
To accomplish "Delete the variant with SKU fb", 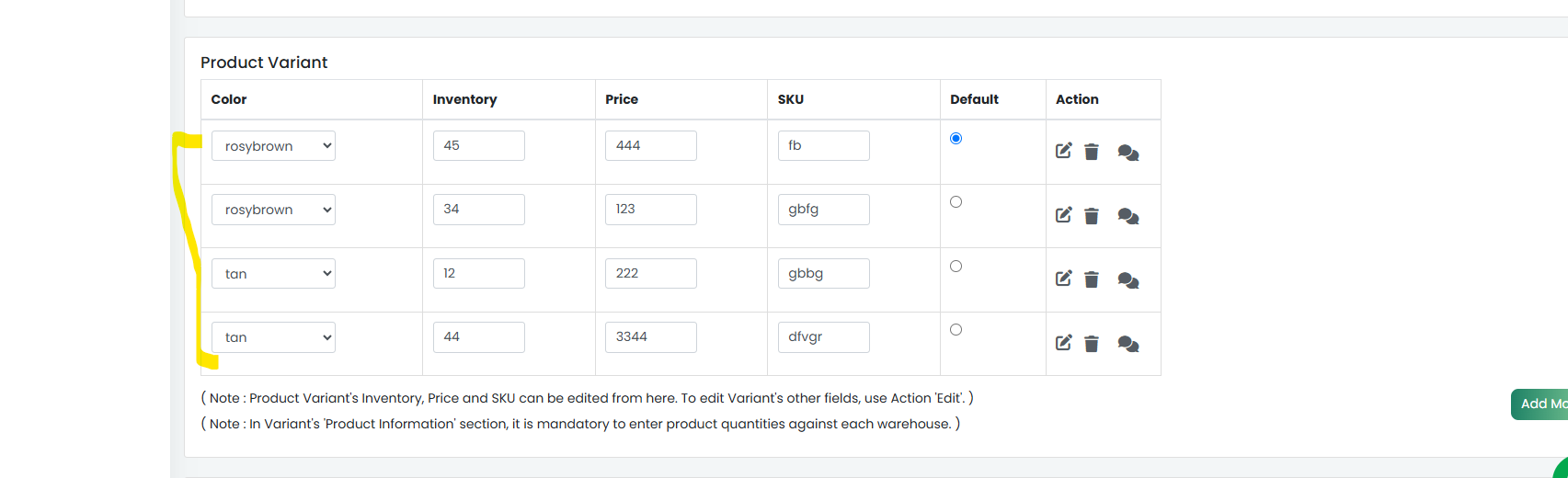I will (x=1092, y=152).
